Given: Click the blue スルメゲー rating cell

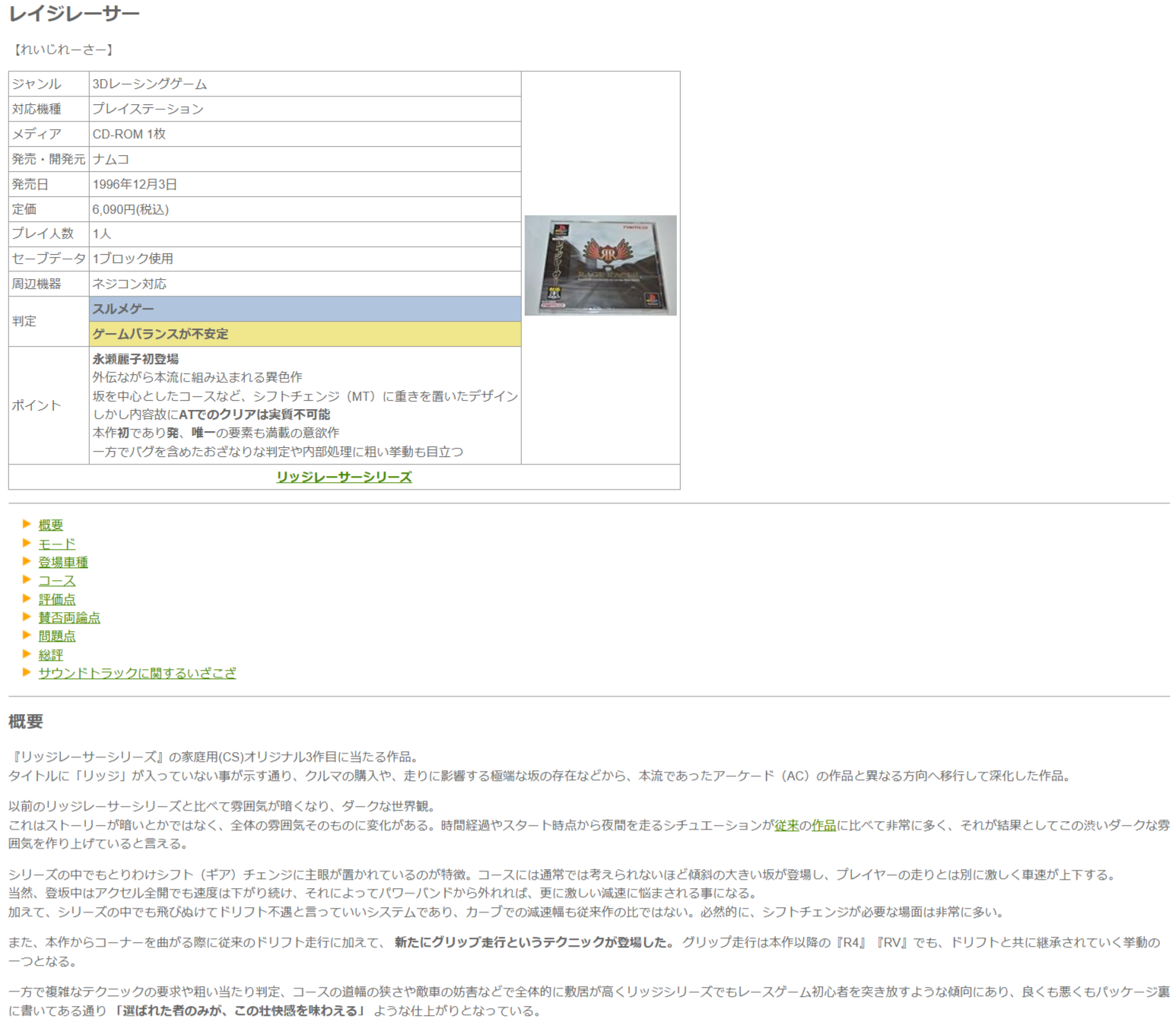Looking at the screenshot, I should [x=305, y=309].
